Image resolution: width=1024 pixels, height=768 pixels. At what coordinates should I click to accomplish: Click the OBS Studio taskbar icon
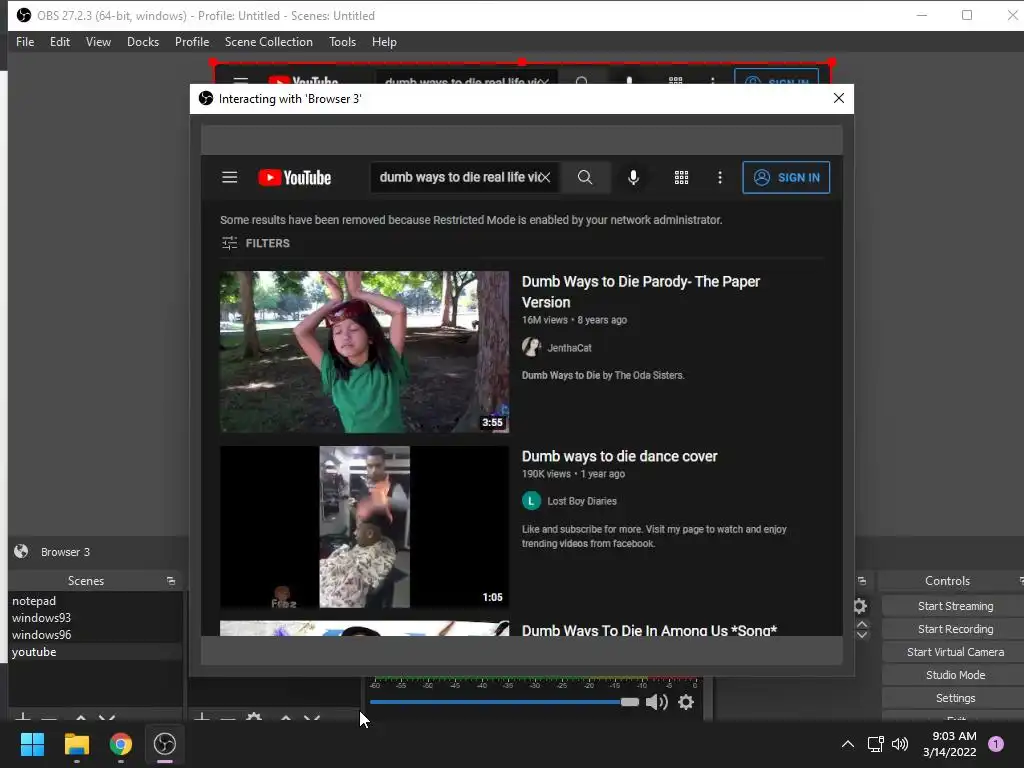165,744
